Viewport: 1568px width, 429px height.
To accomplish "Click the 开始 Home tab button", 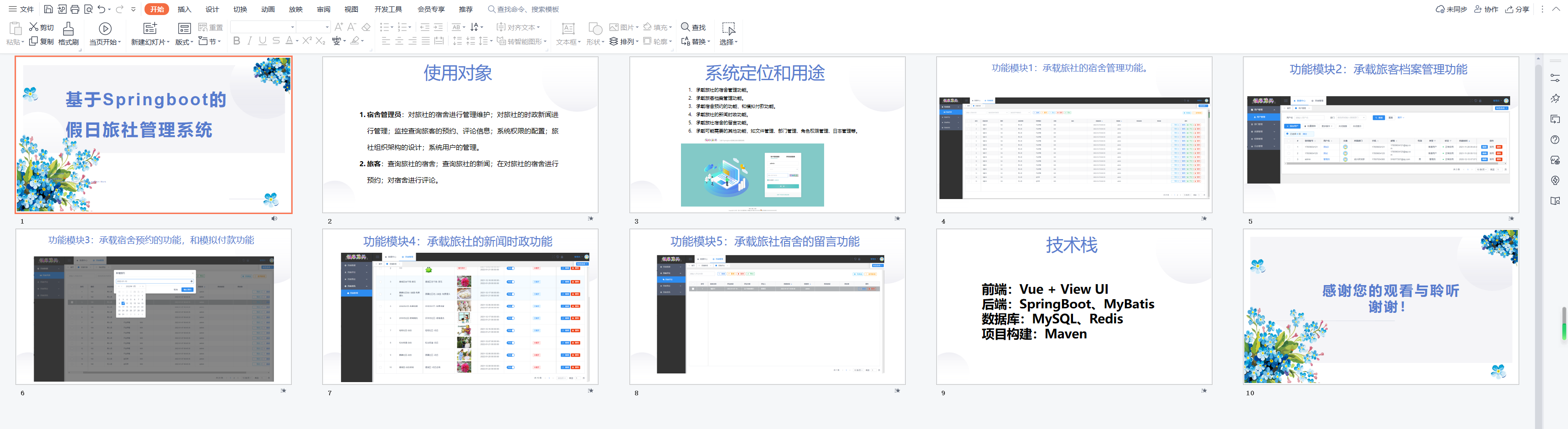I will [x=157, y=9].
